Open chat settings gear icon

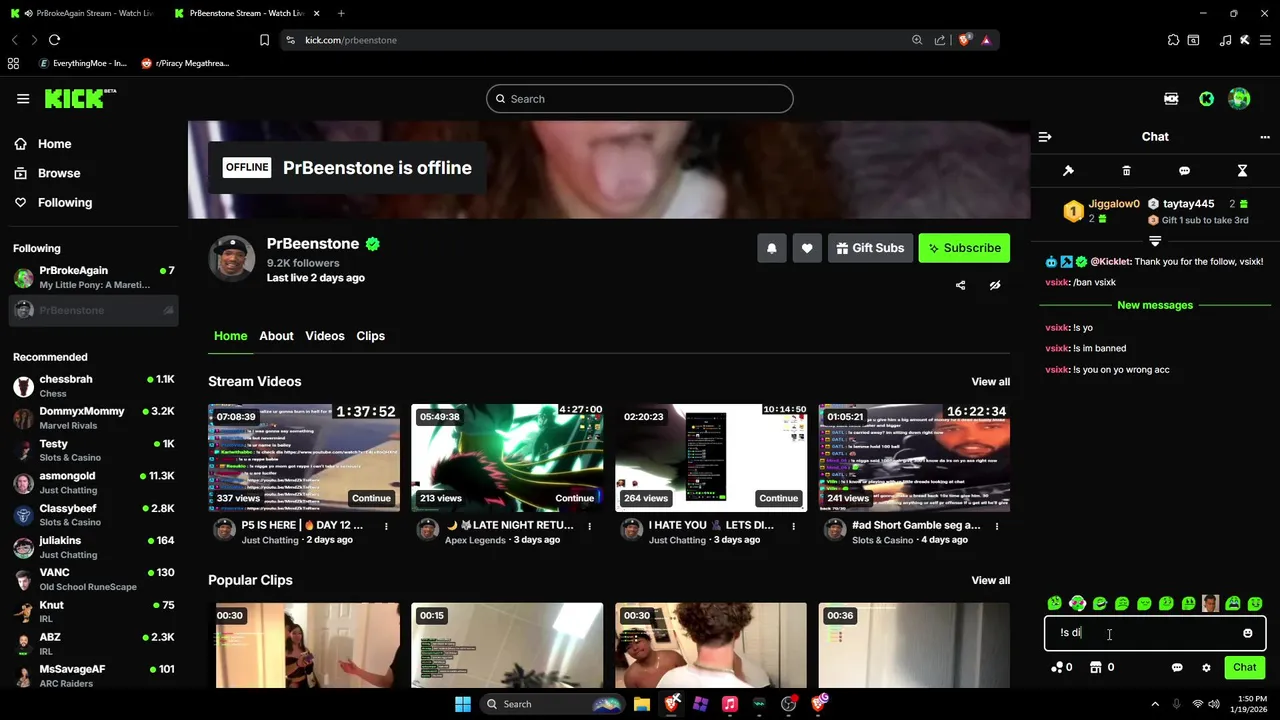point(1206,667)
